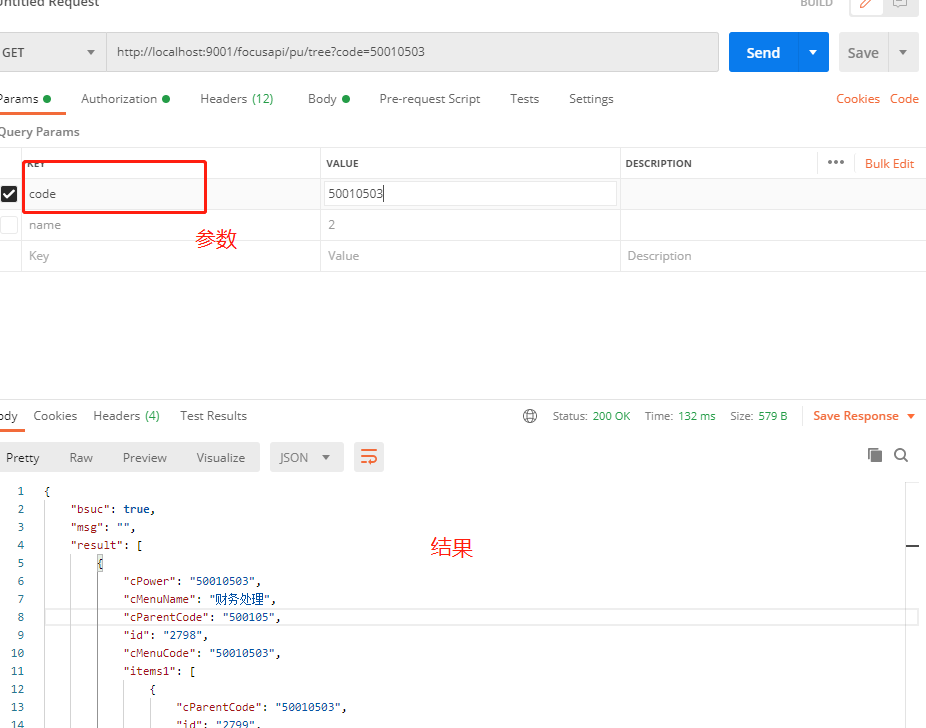The image size is (926, 728).
Task: Open the Save options dropdown arrow
Action: (903, 53)
